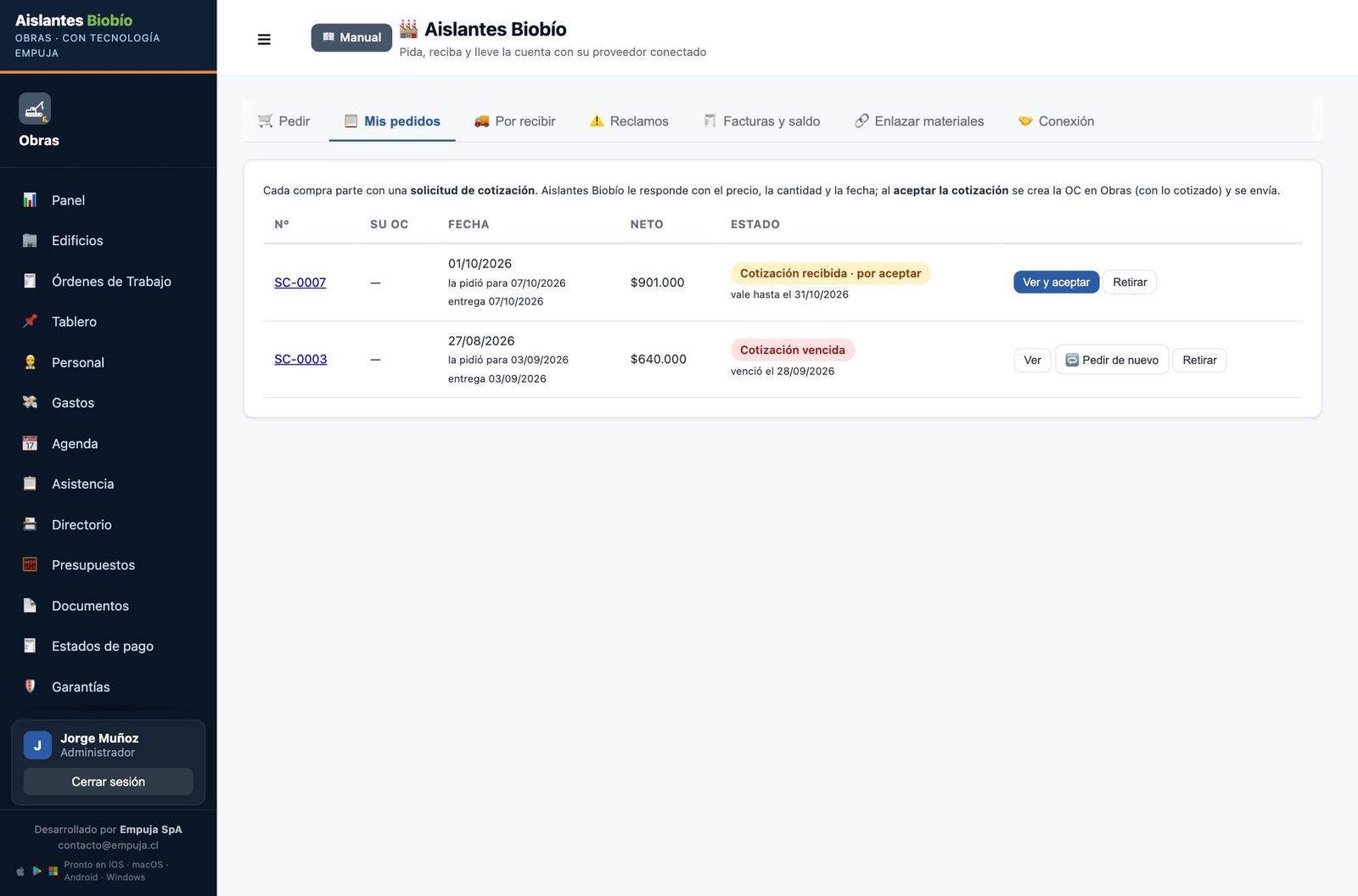Screen dimensions: 1358x896
Task: Click the Tablero pin icon
Action: (30, 322)
